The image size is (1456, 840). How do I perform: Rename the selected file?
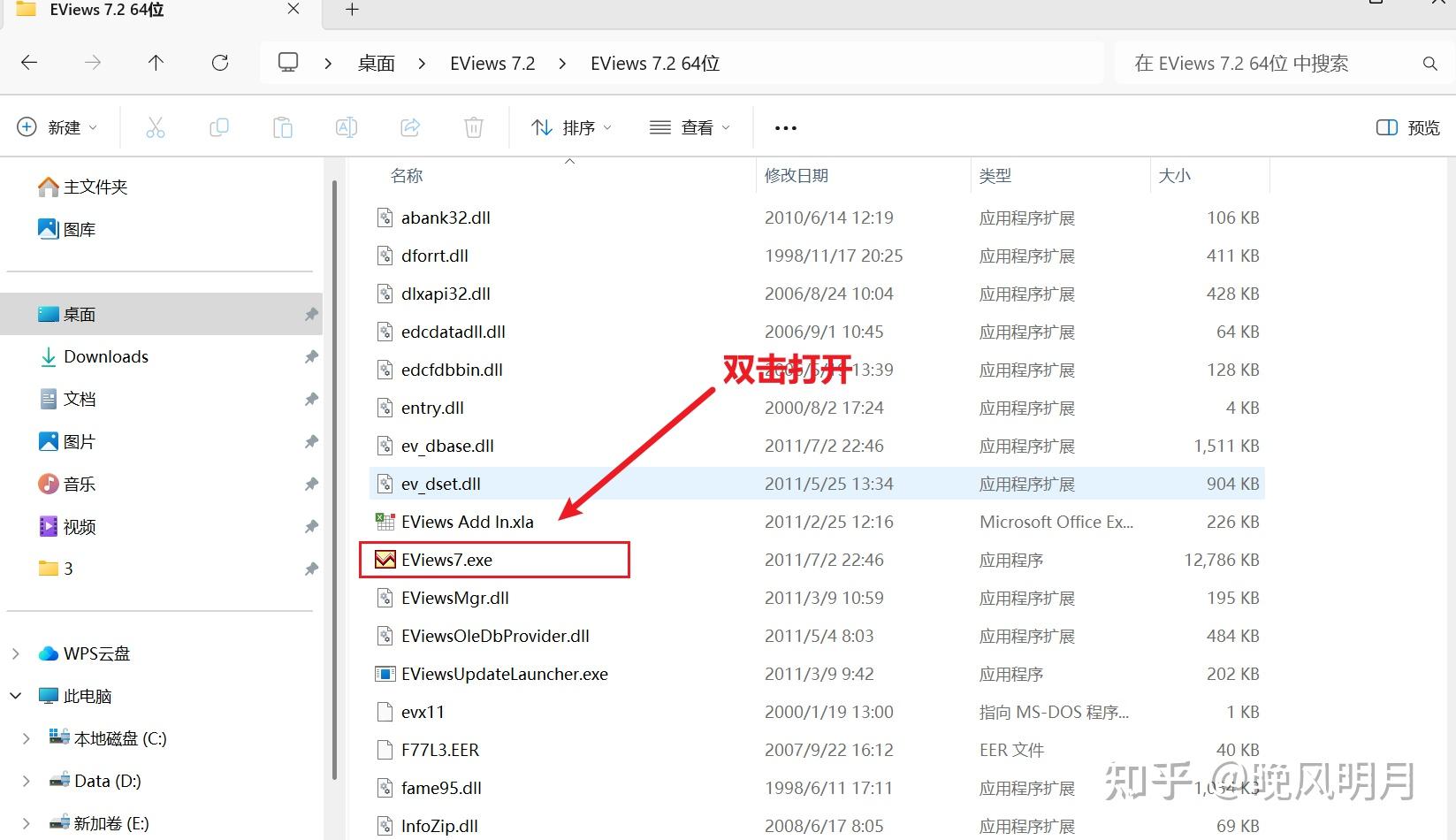click(x=346, y=126)
